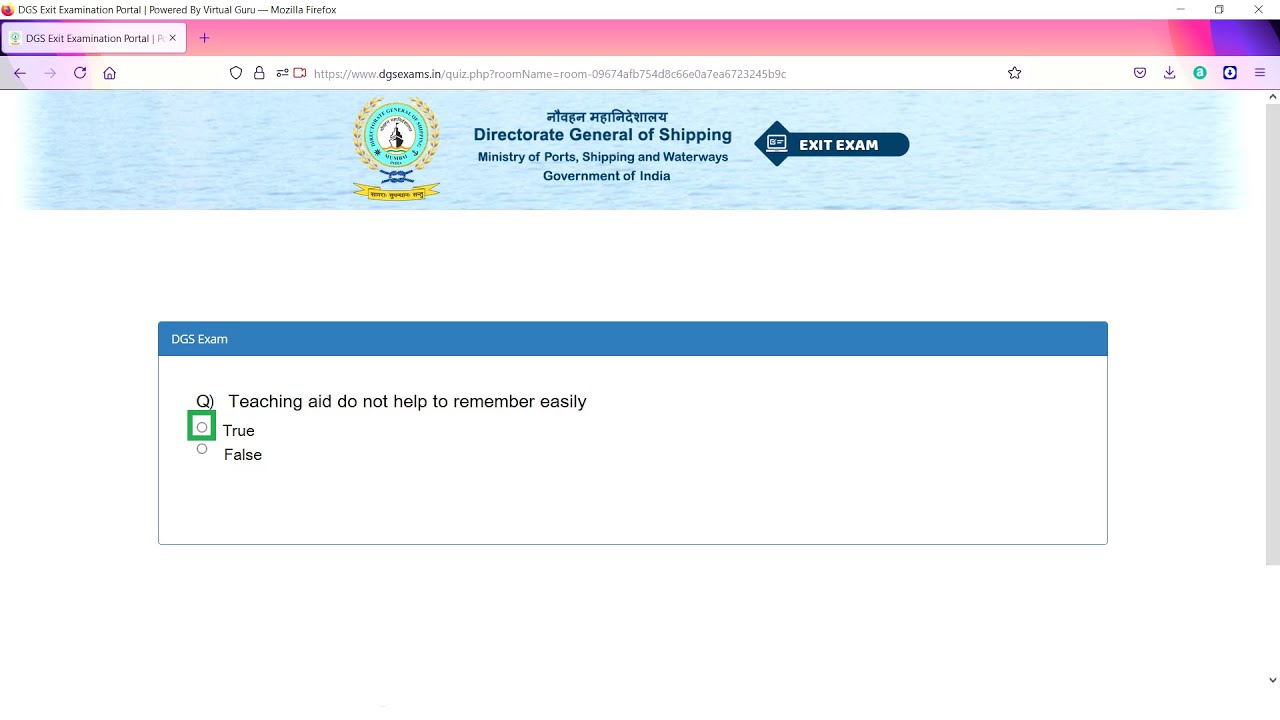Viewport: 1280px width, 720px height.
Task: Click the question text about teaching aid
Action: (407, 401)
